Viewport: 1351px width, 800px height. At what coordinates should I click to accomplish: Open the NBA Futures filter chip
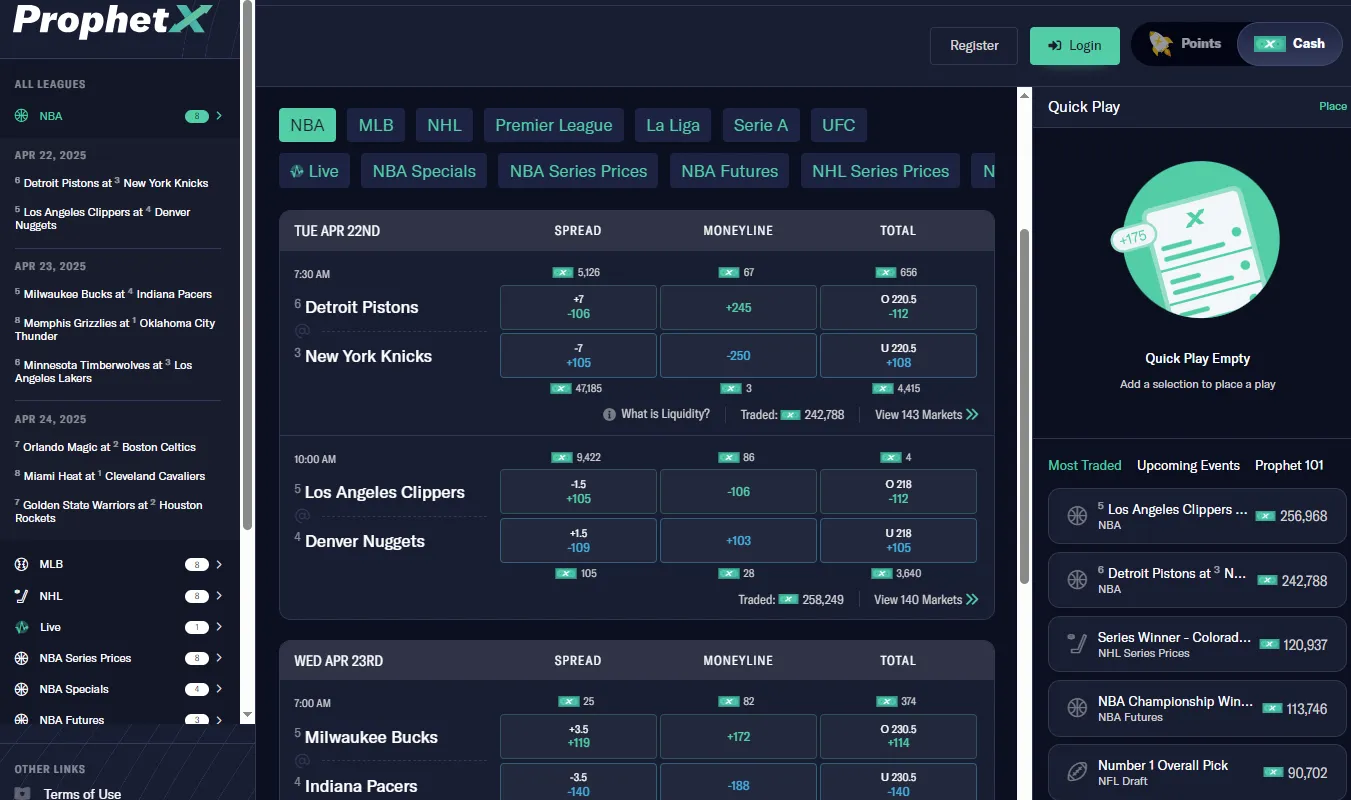(730, 171)
